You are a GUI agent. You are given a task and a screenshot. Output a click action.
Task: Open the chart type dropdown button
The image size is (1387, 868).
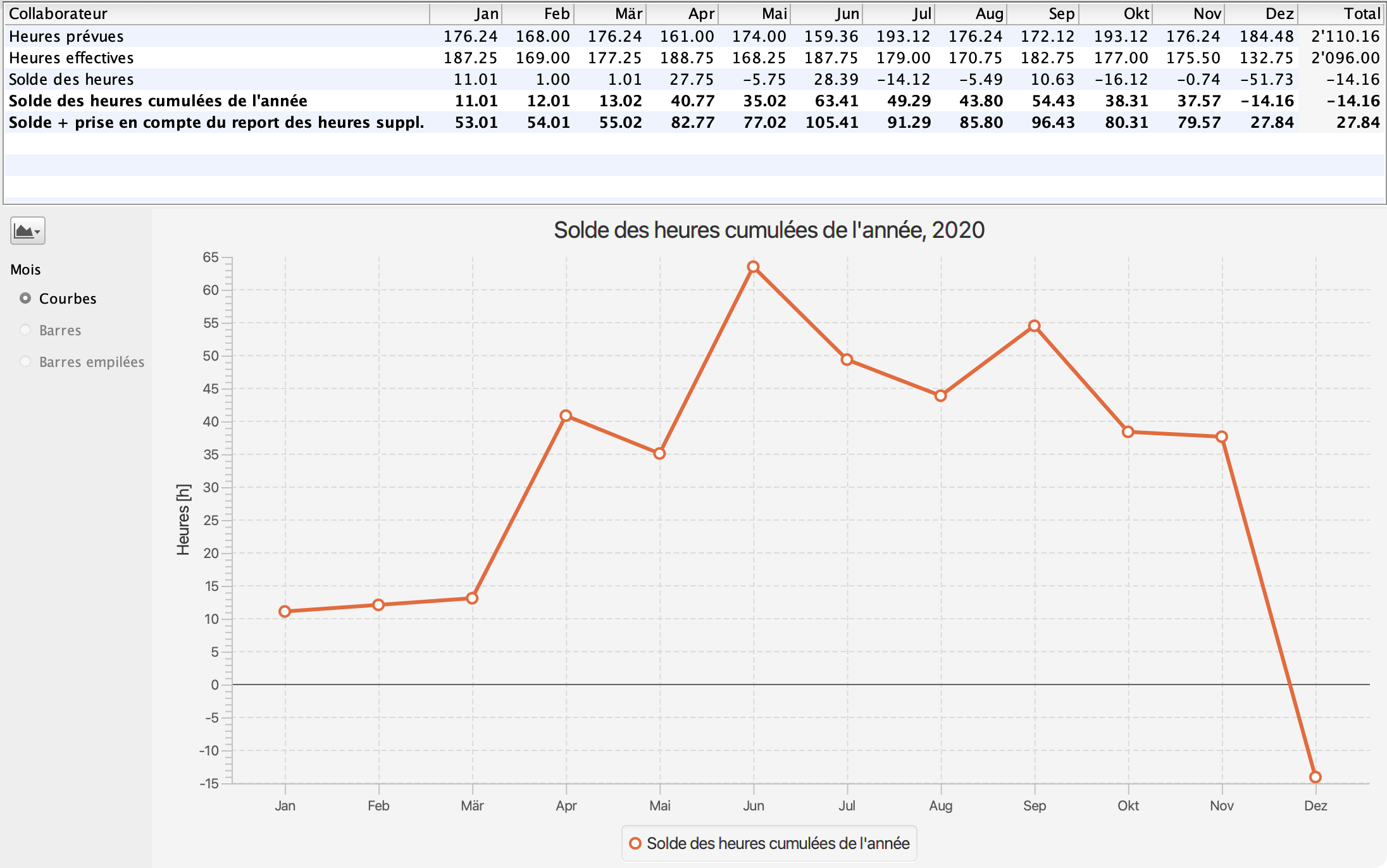[x=28, y=231]
